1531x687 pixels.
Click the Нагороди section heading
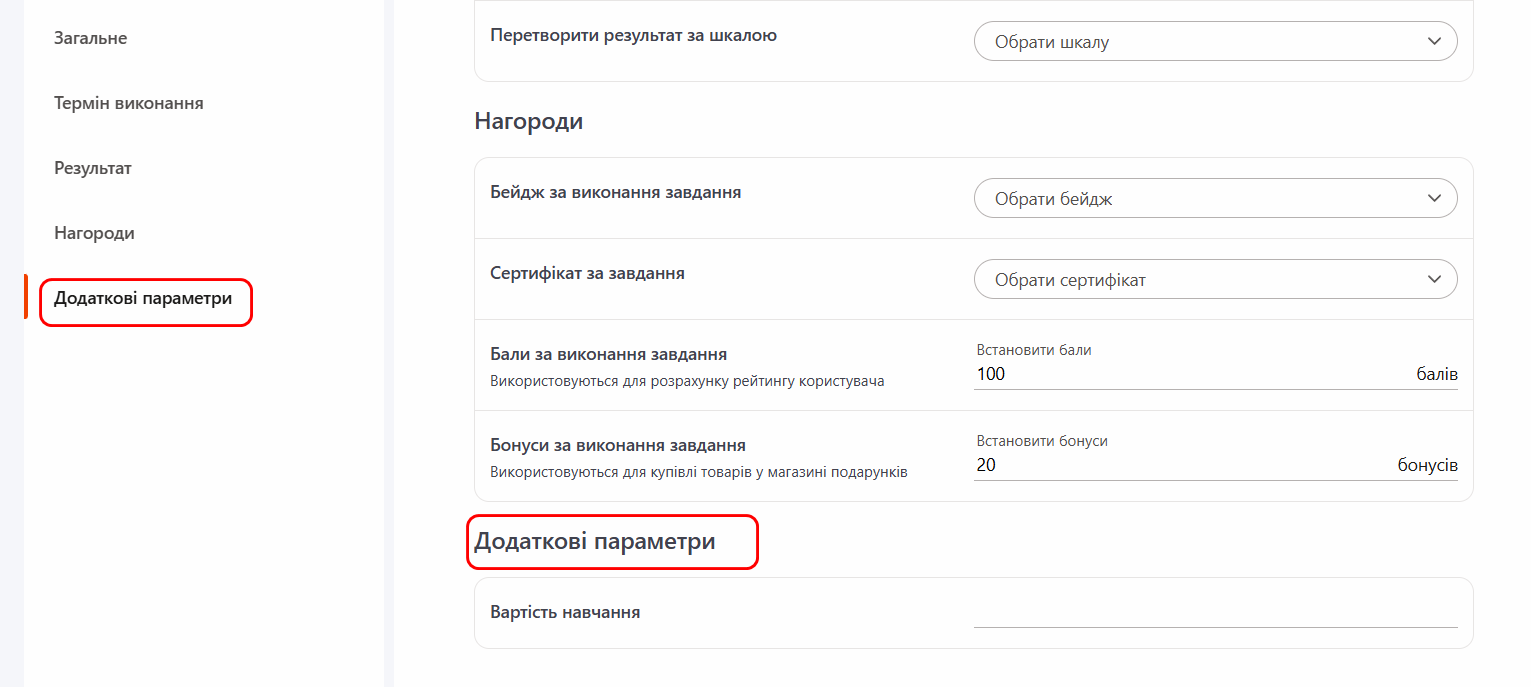[528, 122]
